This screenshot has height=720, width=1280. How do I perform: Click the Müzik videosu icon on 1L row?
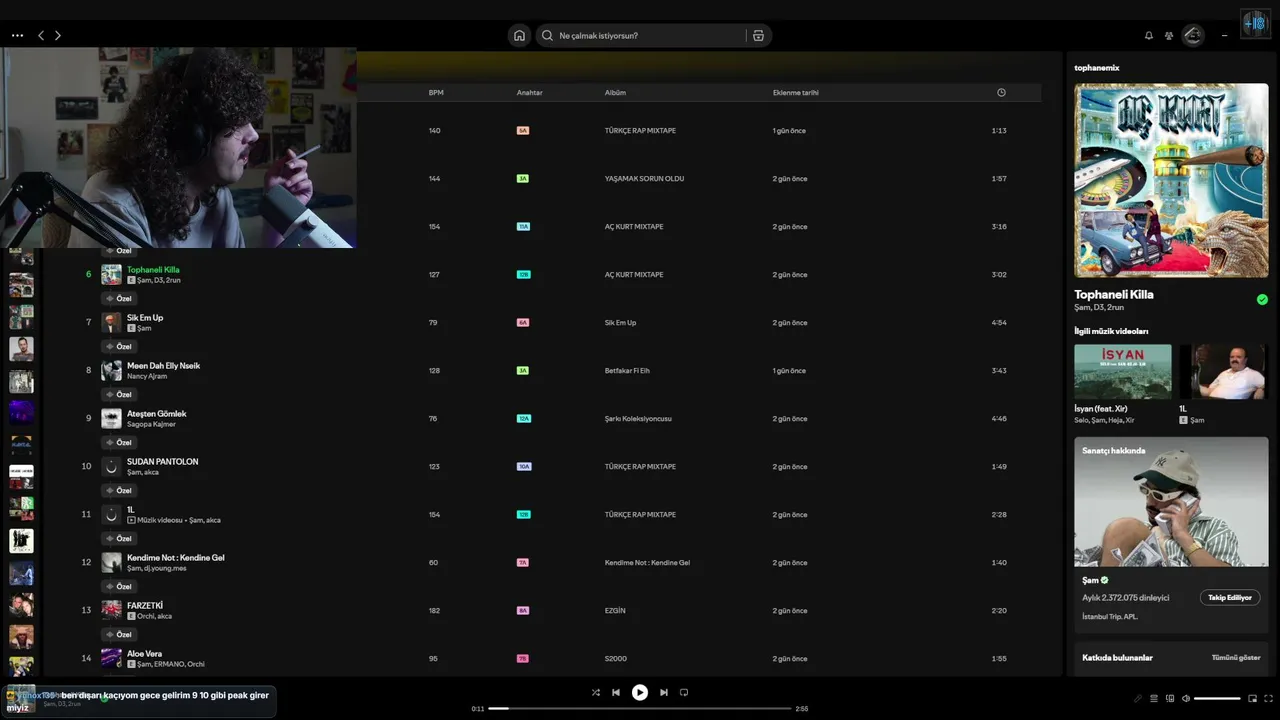[x=131, y=520]
